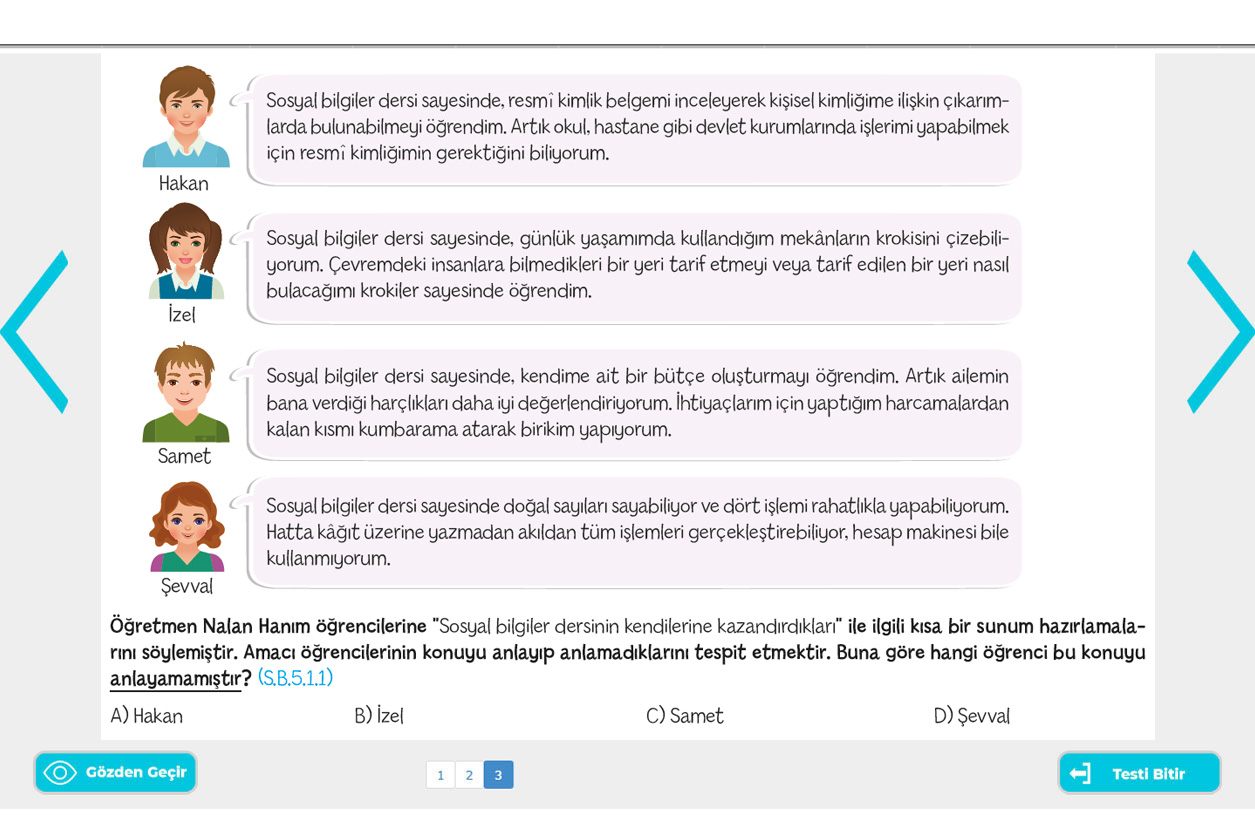
Task: Choose answer C) Samet
Action: coord(684,716)
